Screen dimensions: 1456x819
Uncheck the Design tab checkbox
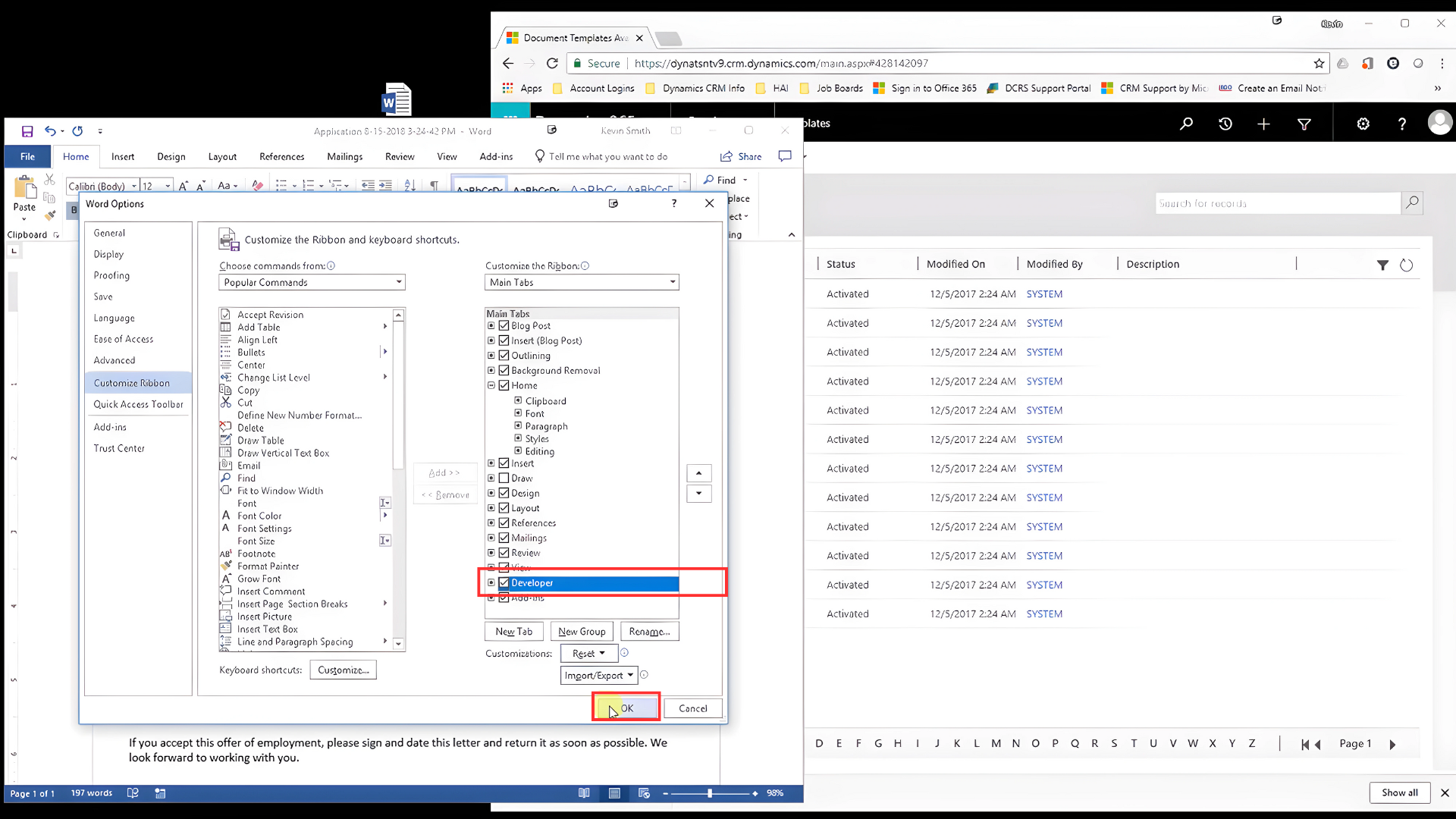(504, 494)
